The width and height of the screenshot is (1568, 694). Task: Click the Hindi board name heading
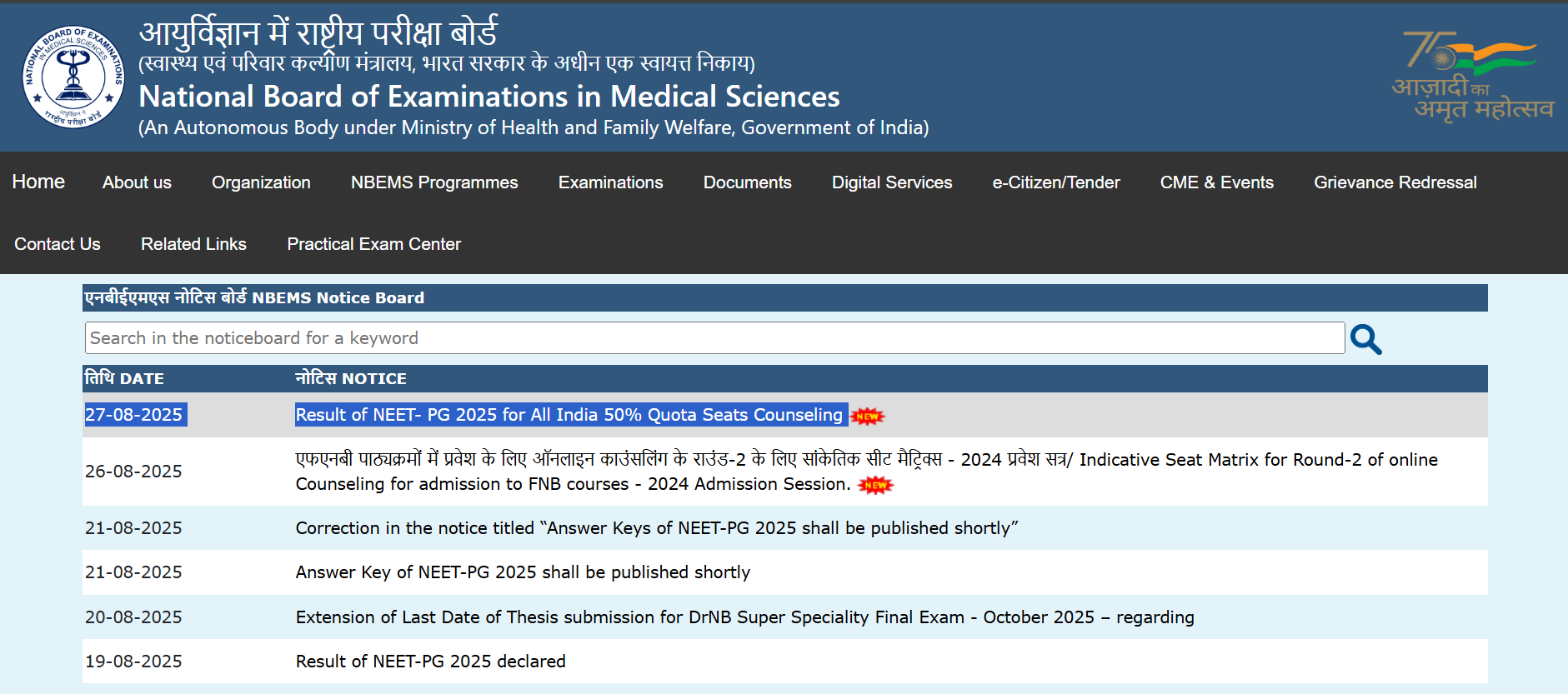[x=318, y=32]
